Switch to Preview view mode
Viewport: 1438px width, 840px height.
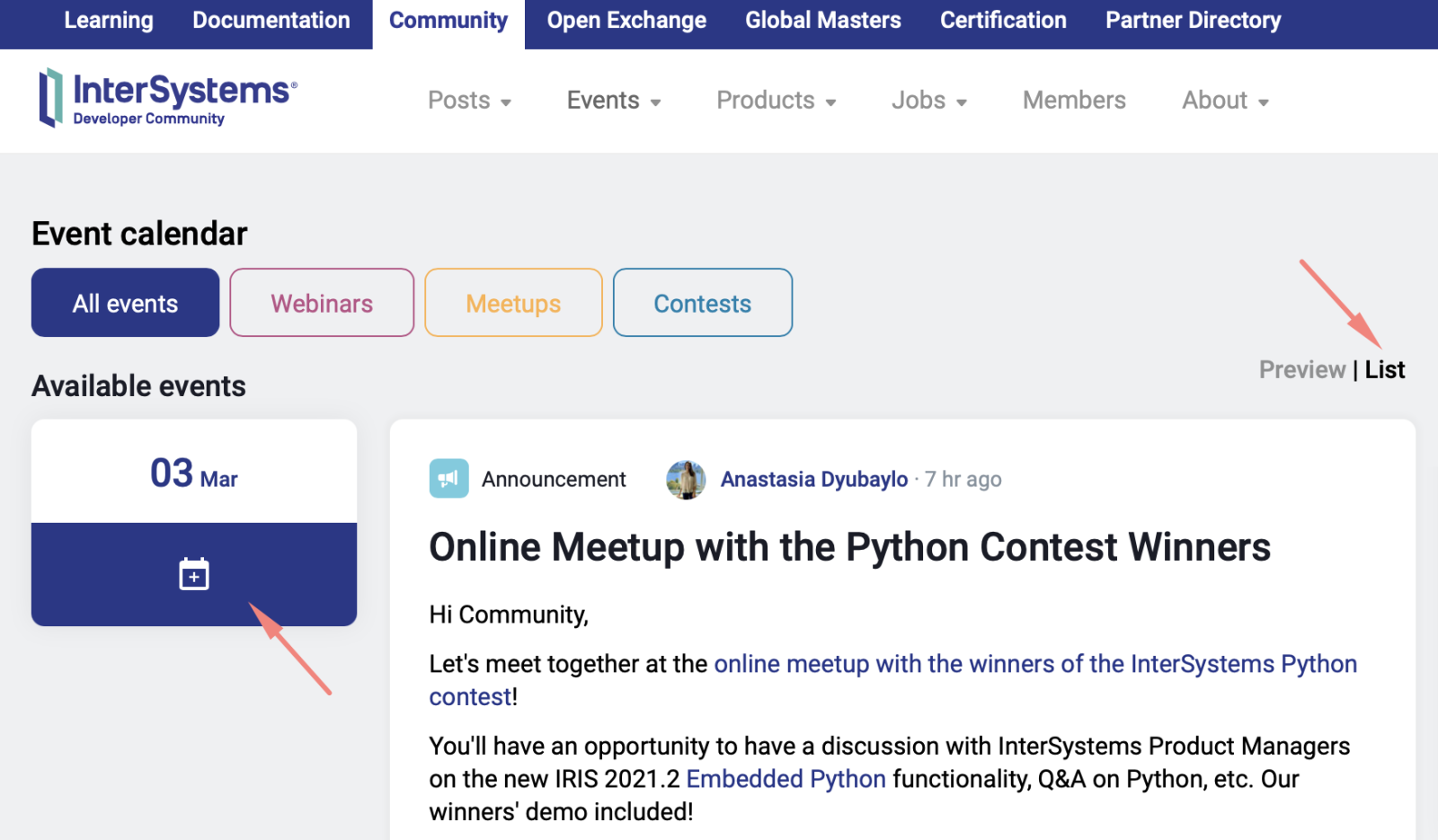(1301, 369)
